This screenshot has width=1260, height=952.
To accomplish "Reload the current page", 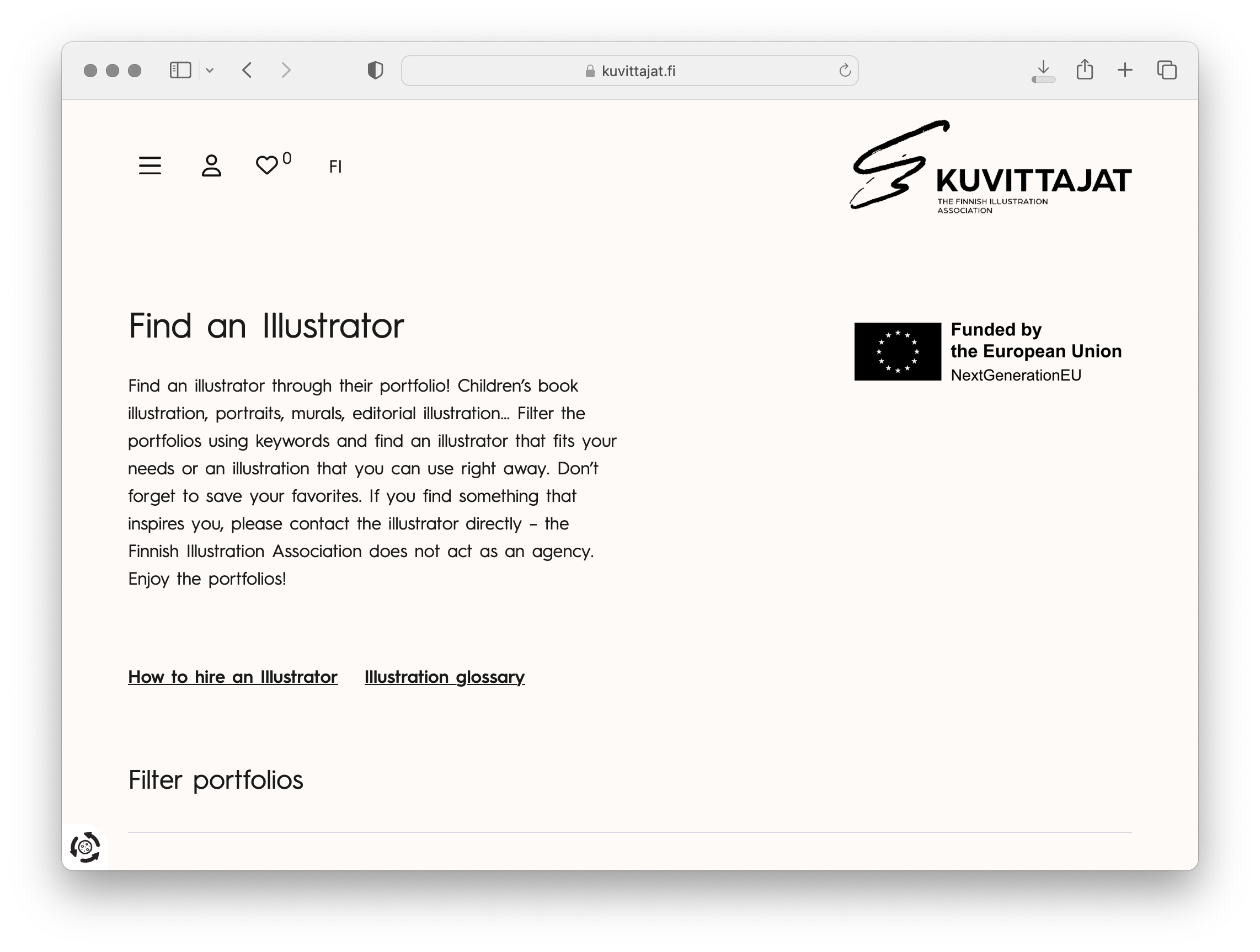I will (x=845, y=71).
